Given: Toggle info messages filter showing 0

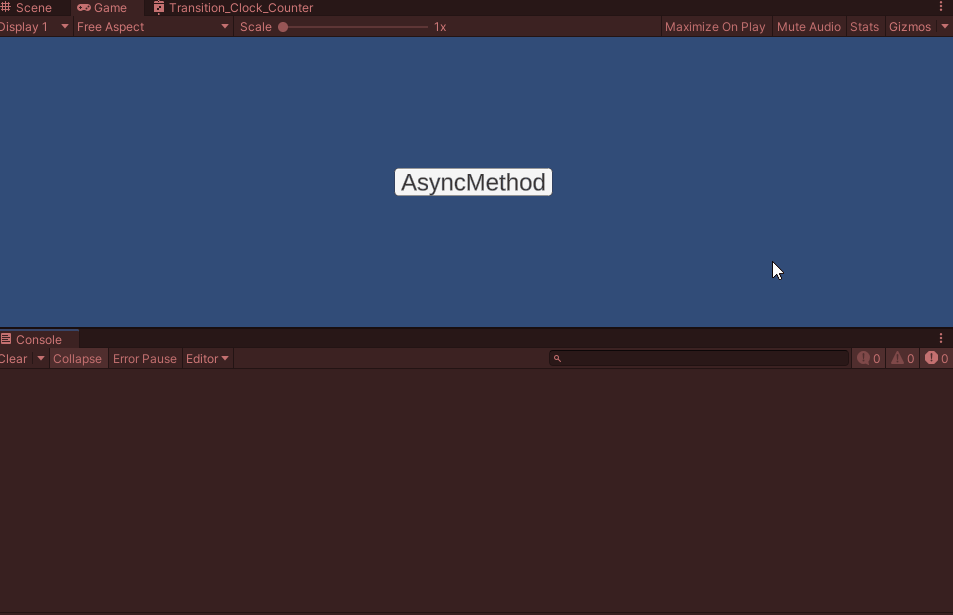Looking at the screenshot, I should point(869,359).
